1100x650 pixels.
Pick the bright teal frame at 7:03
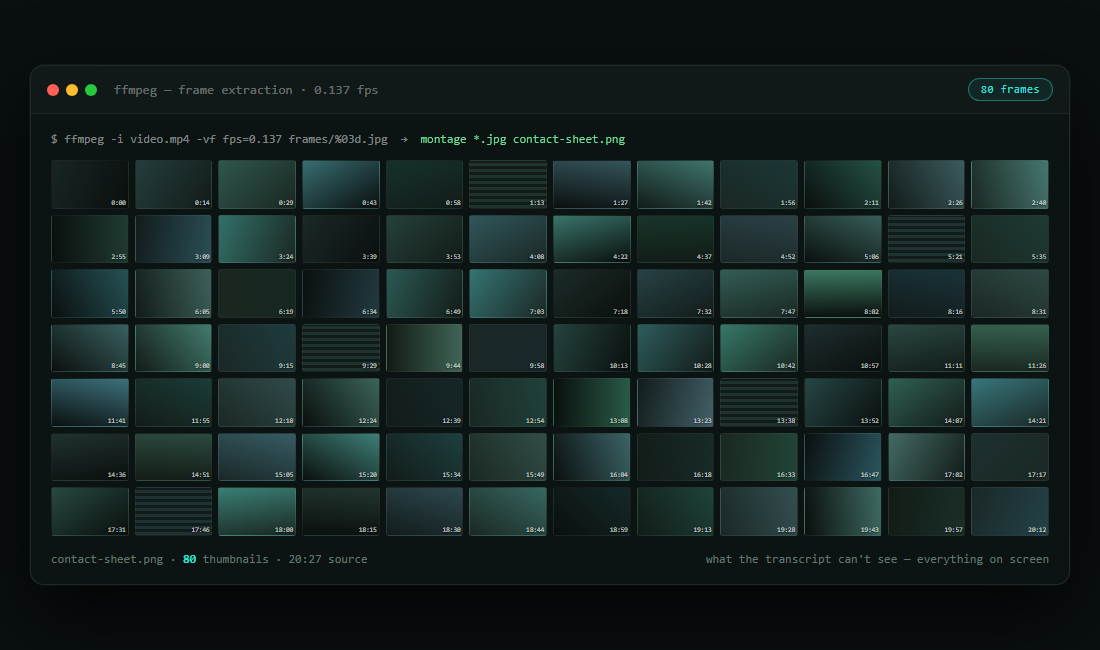(x=508, y=294)
